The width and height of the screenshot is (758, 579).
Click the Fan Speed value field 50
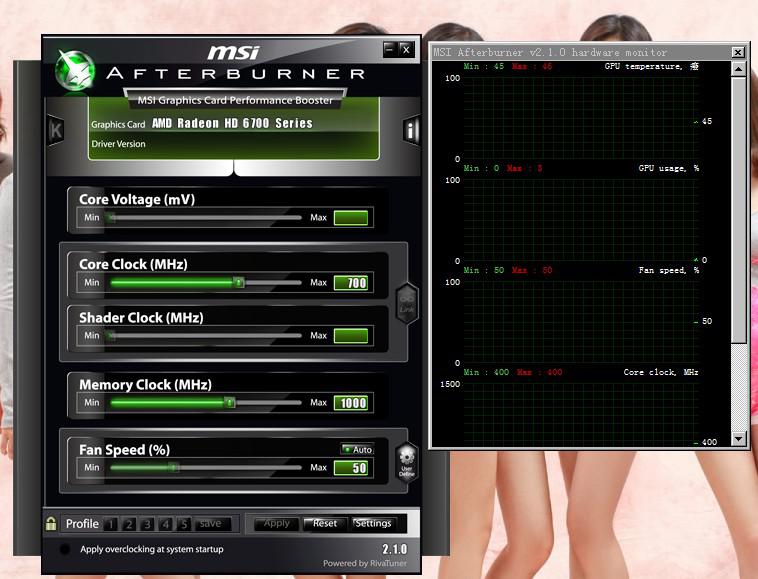pos(353,467)
